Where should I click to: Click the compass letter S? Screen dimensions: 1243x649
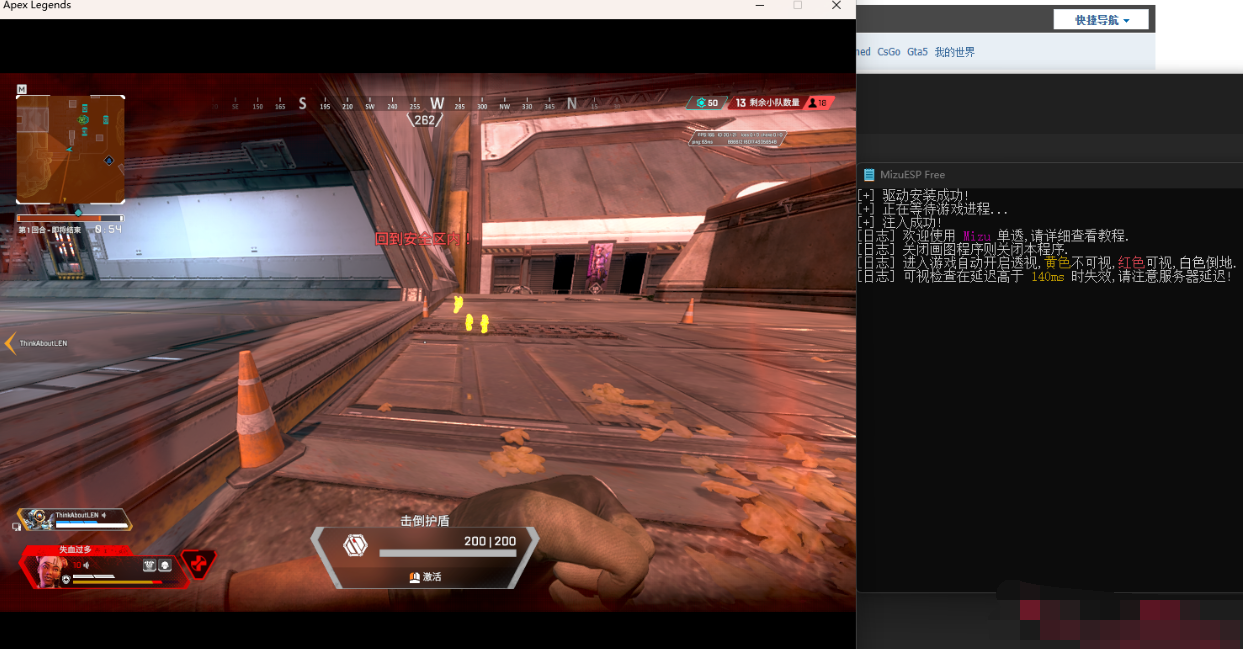tap(302, 103)
